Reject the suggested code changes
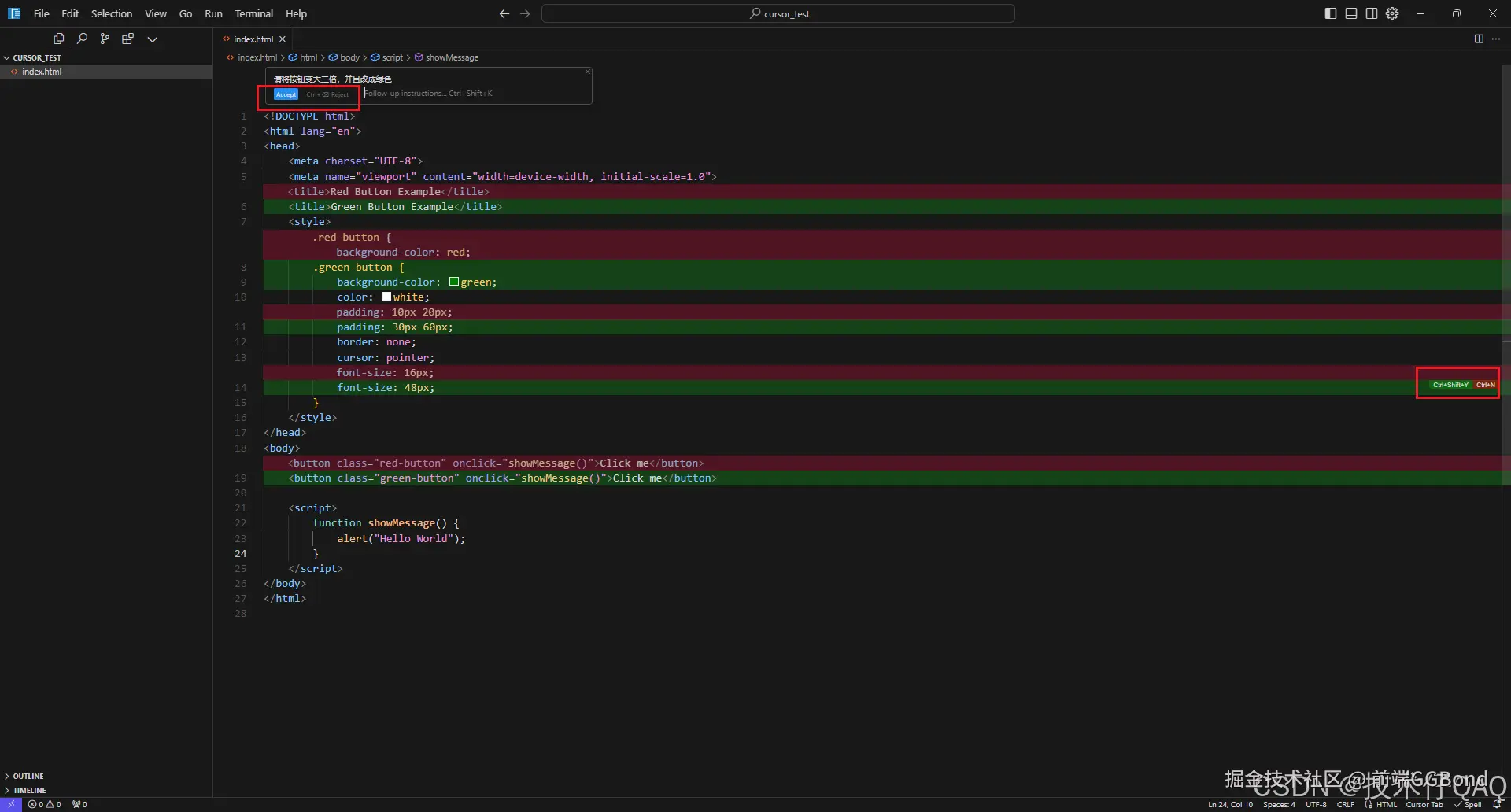1511x812 pixels. 328,94
